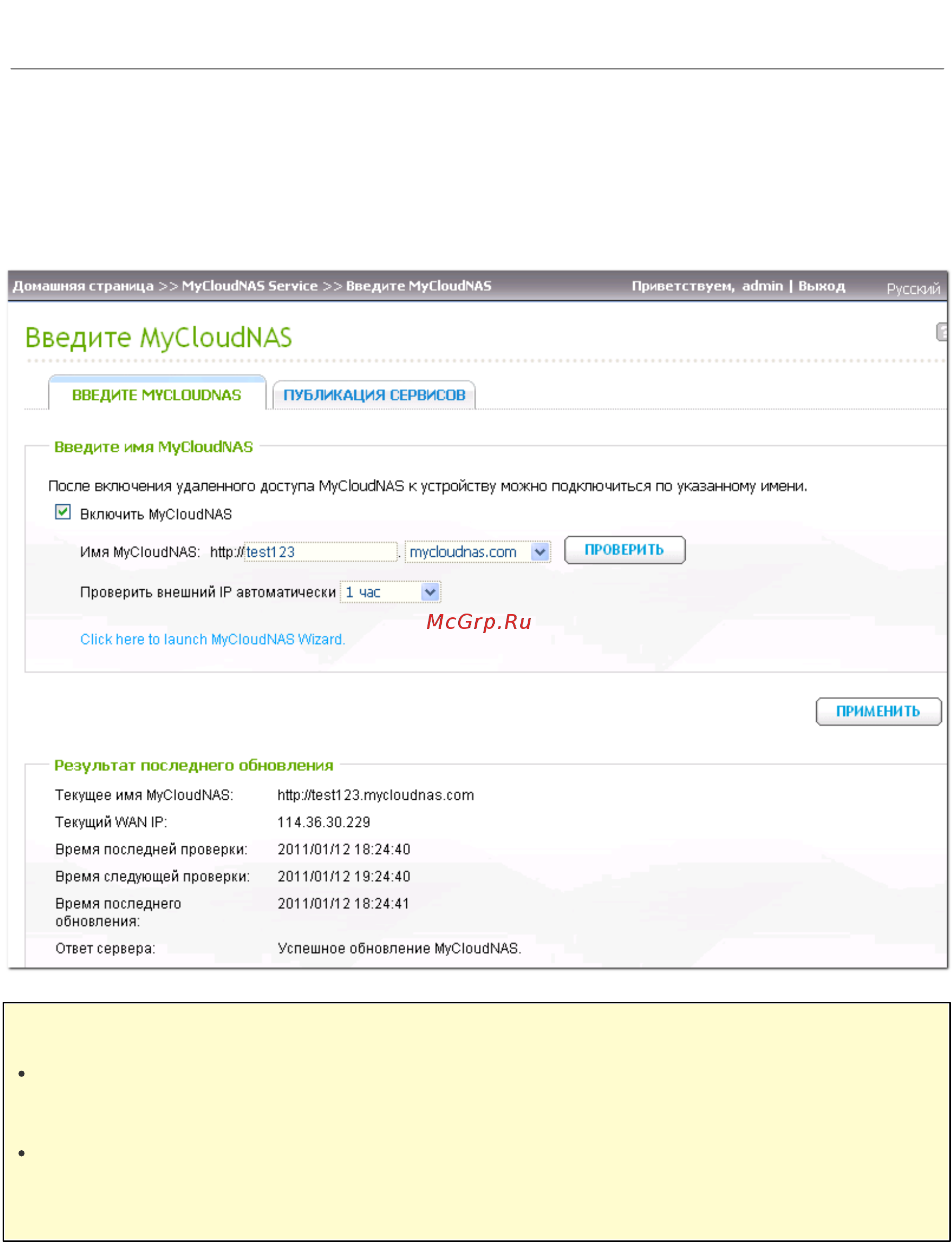Select the last update time 2011/01/12 18:24:41
Screen dimensions: 952x1242
tap(343, 904)
